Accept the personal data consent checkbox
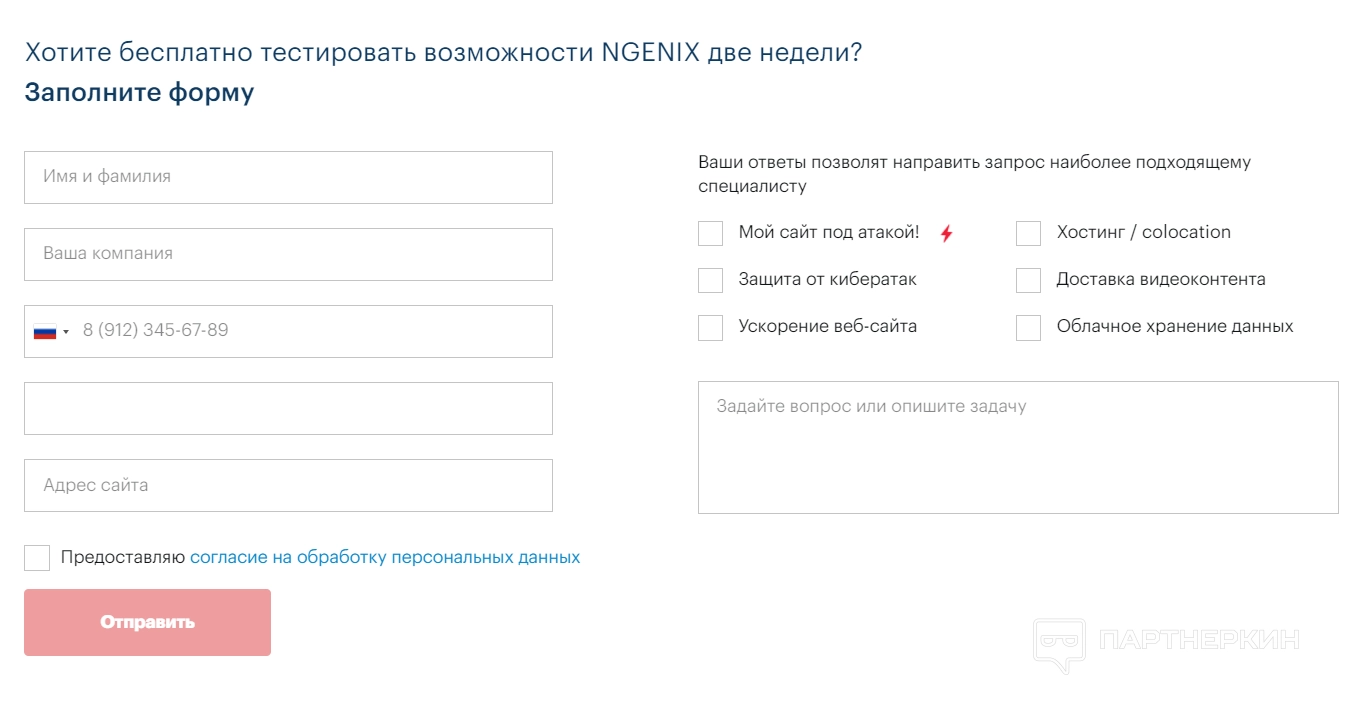1351x727 pixels. 37,558
